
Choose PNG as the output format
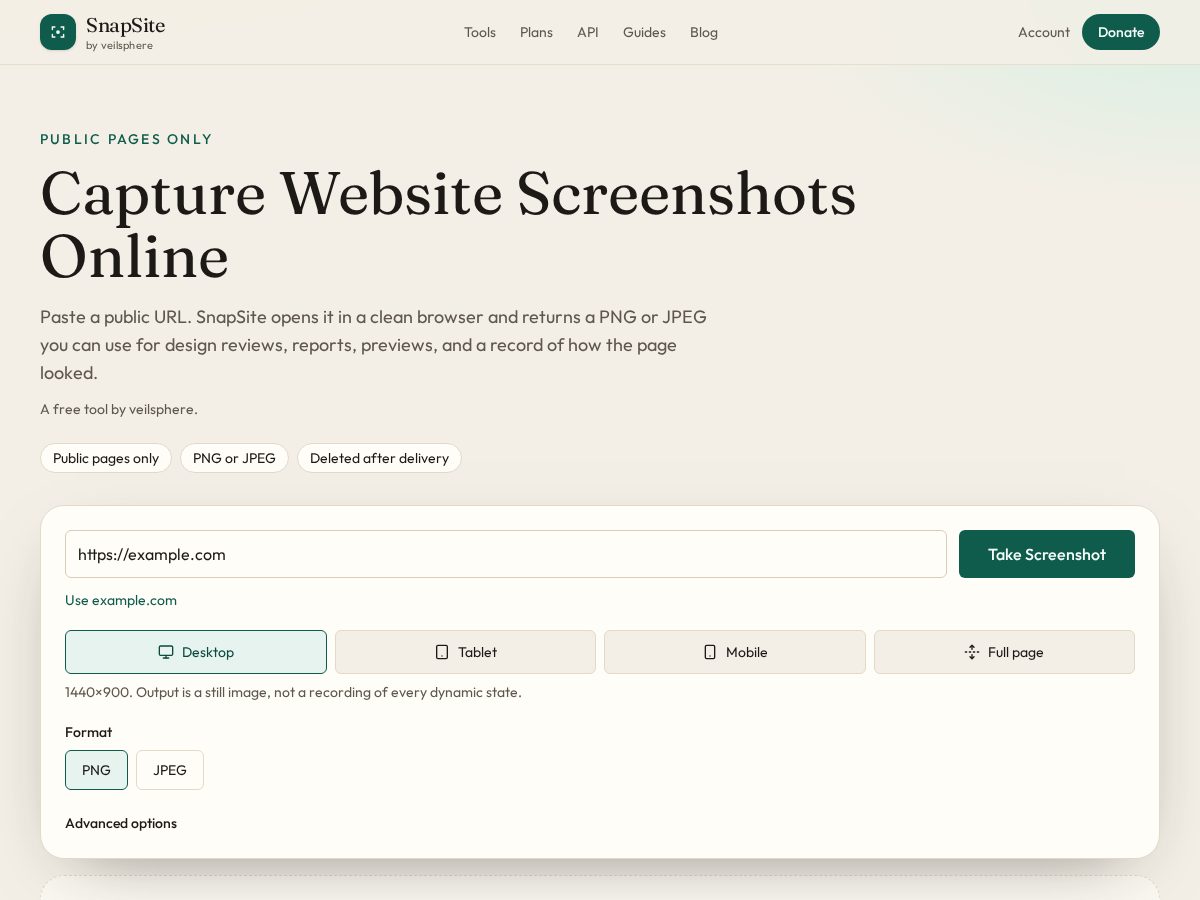96,770
